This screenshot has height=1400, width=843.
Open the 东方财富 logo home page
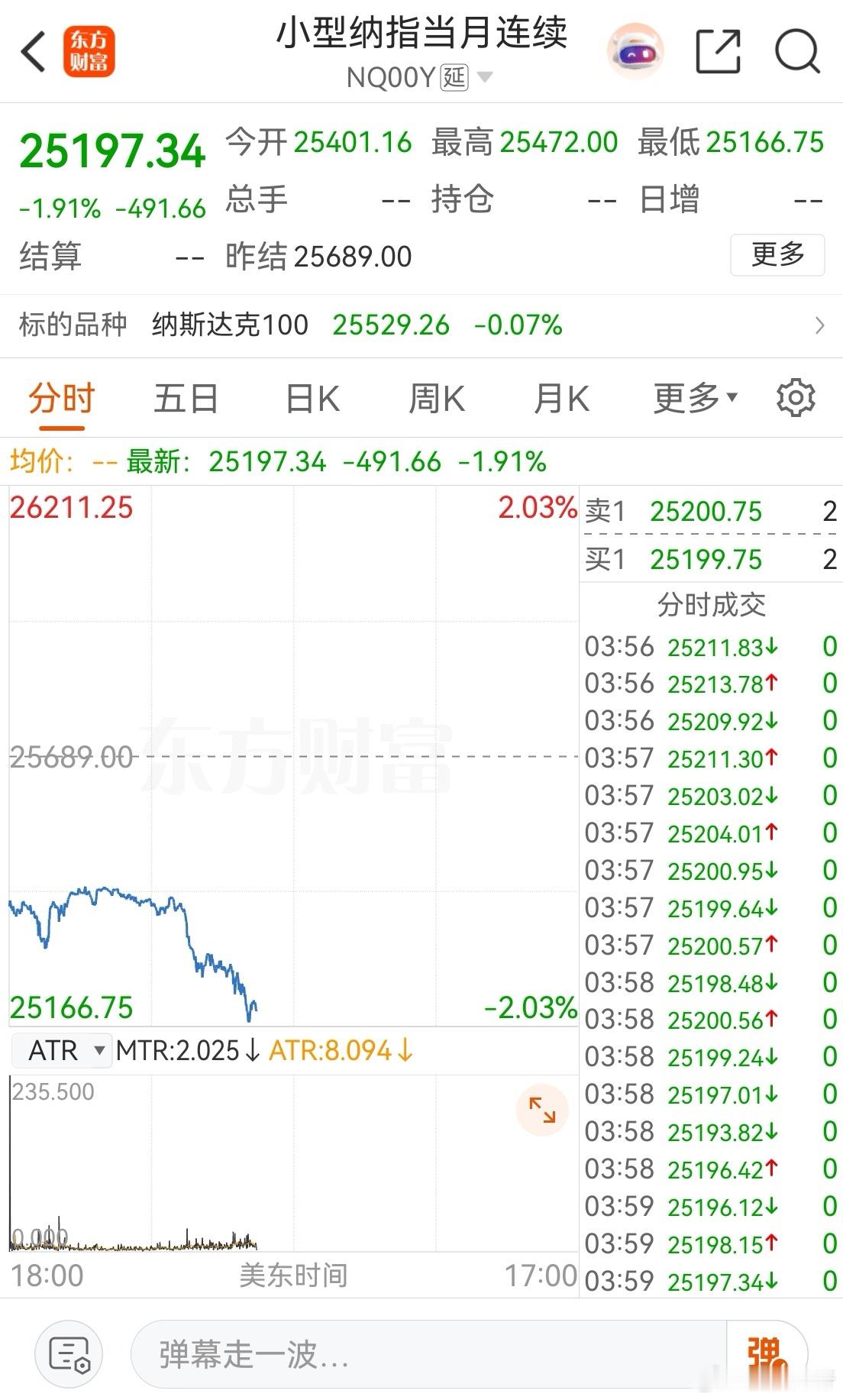[x=89, y=52]
